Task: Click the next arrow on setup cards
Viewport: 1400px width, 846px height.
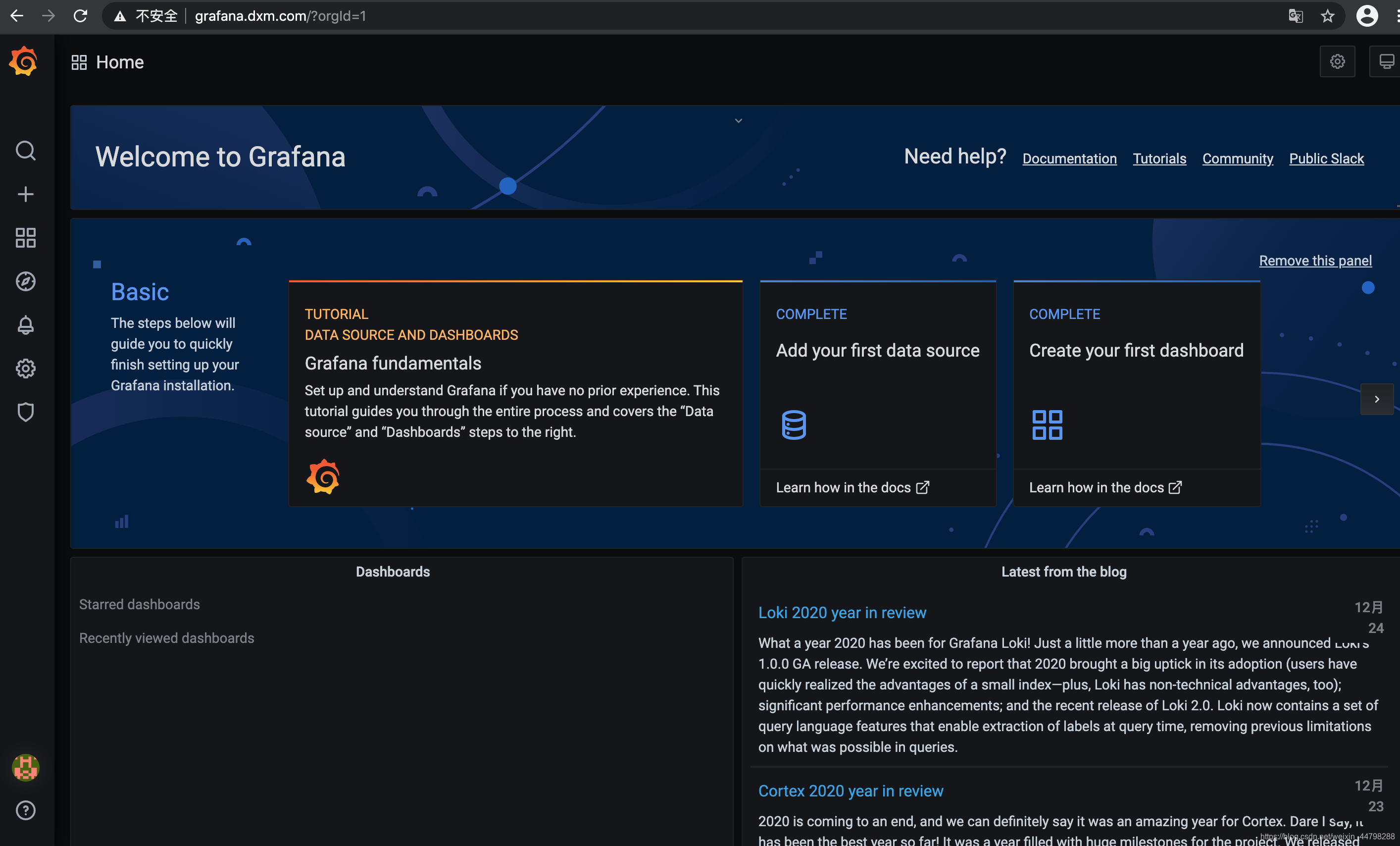Action: (x=1376, y=399)
